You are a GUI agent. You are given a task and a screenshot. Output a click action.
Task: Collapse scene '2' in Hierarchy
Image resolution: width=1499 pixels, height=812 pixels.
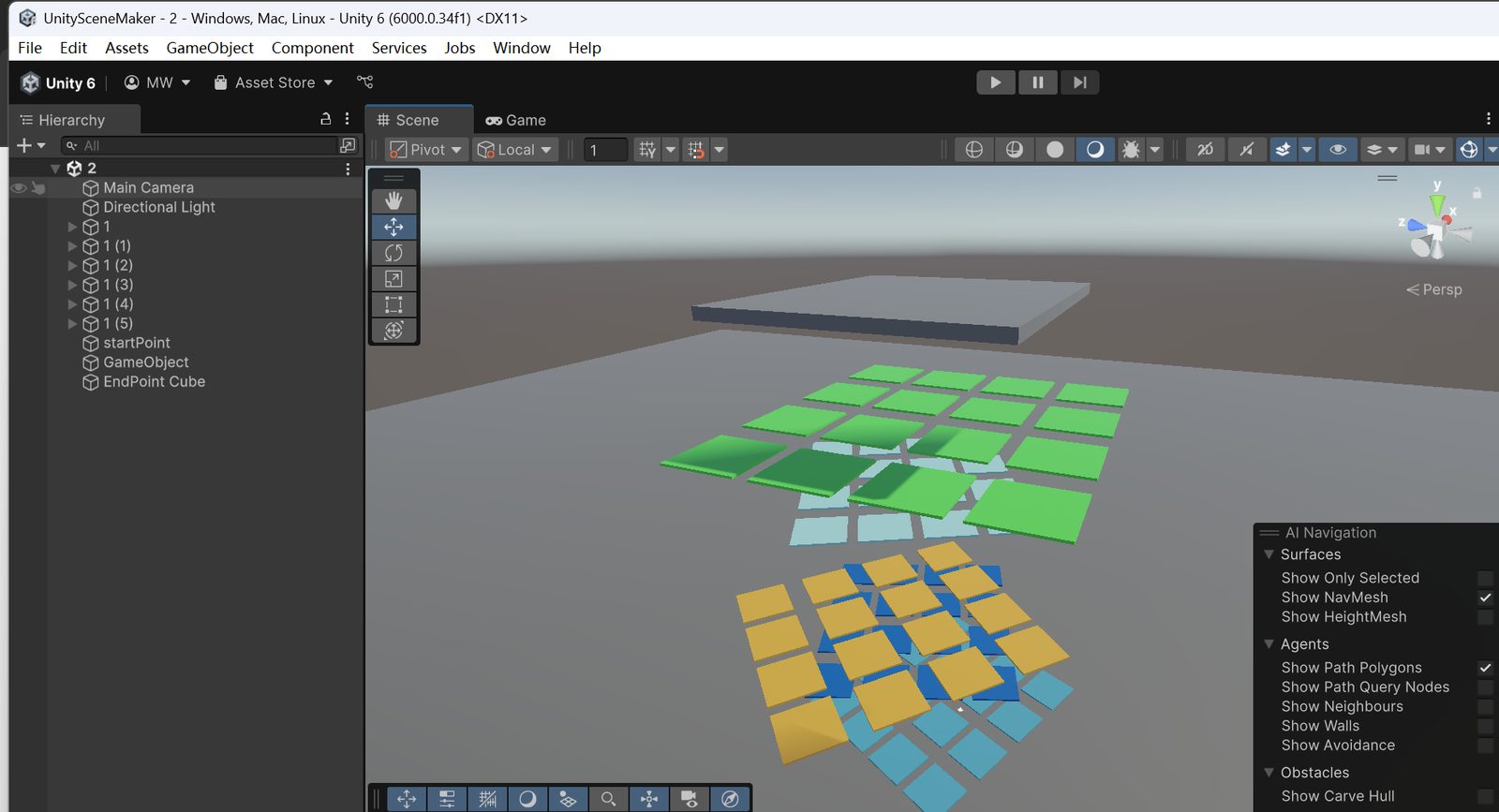(x=55, y=169)
